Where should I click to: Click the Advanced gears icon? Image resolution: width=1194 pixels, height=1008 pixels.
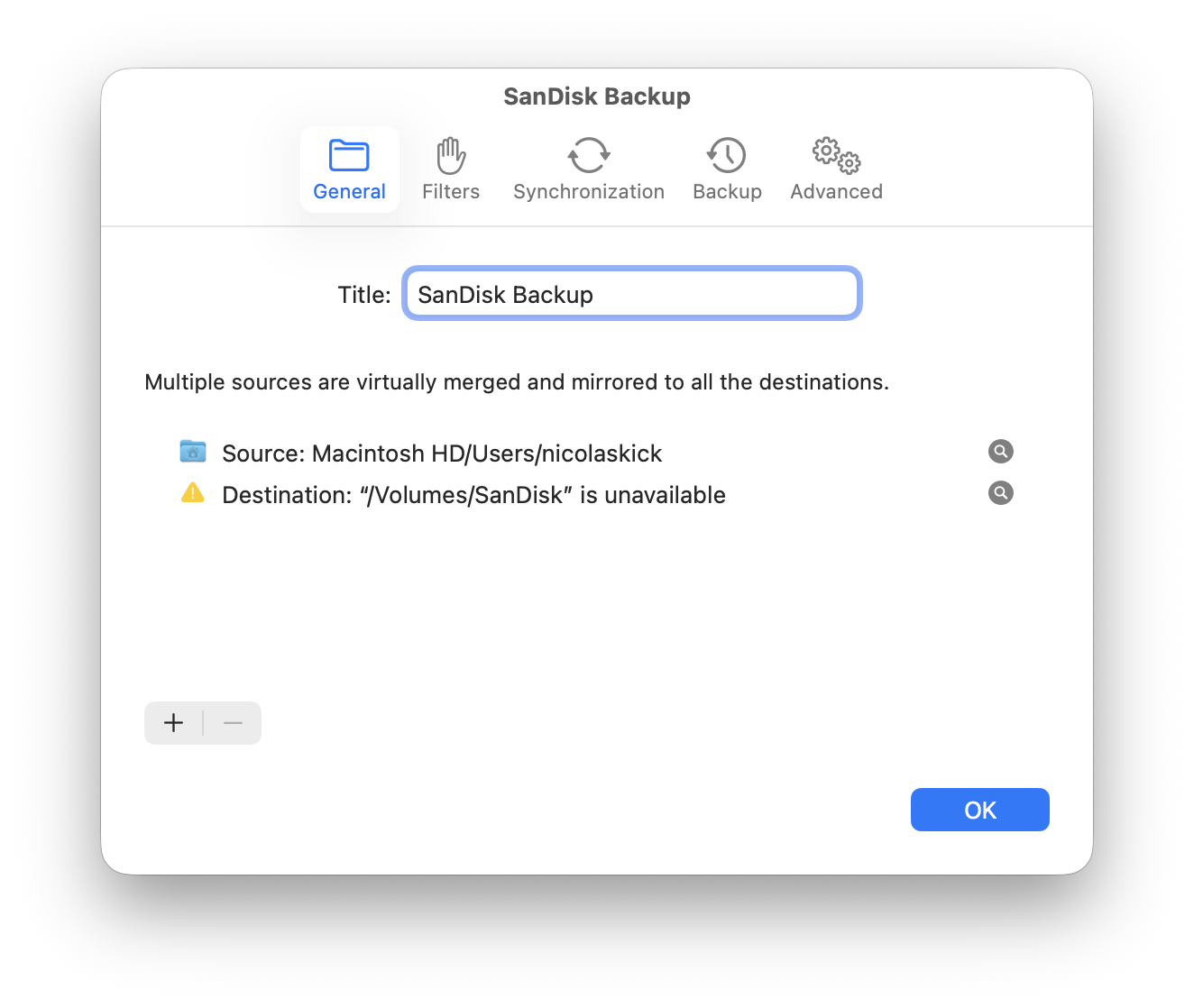point(836,155)
